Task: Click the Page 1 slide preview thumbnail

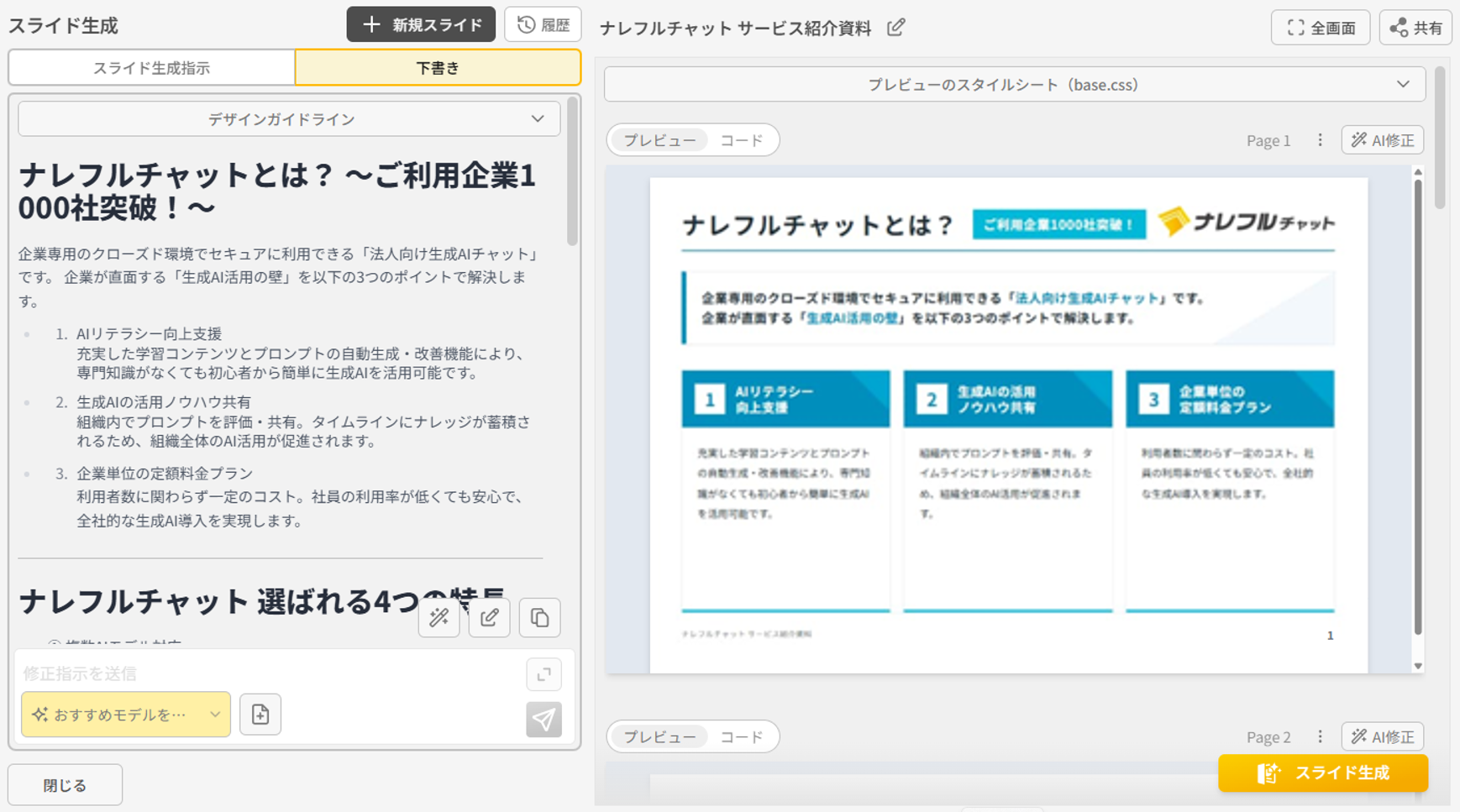Action: click(x=1008, y=425)
